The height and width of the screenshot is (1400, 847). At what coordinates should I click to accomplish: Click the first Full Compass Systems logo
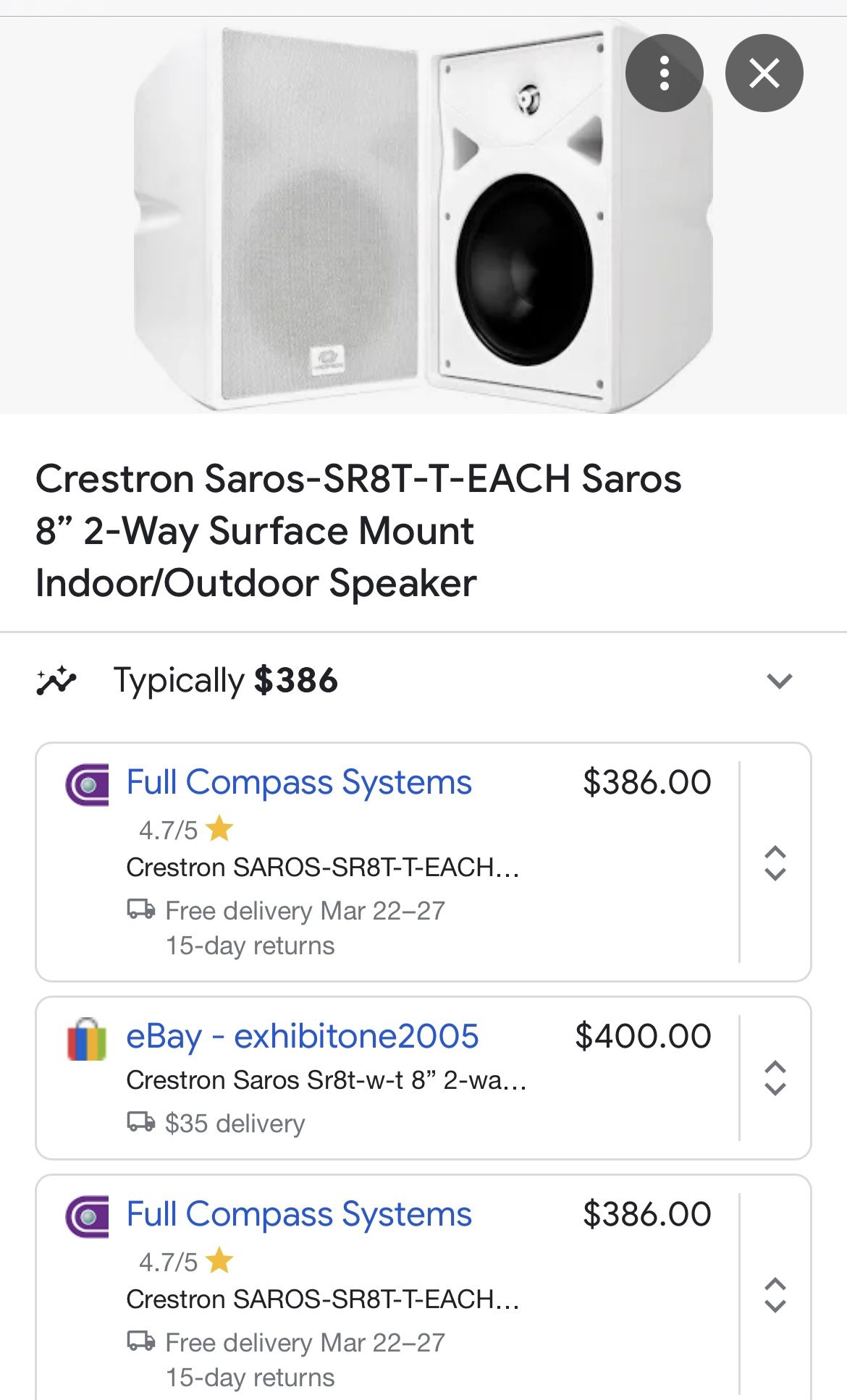(x=87, y=785)
